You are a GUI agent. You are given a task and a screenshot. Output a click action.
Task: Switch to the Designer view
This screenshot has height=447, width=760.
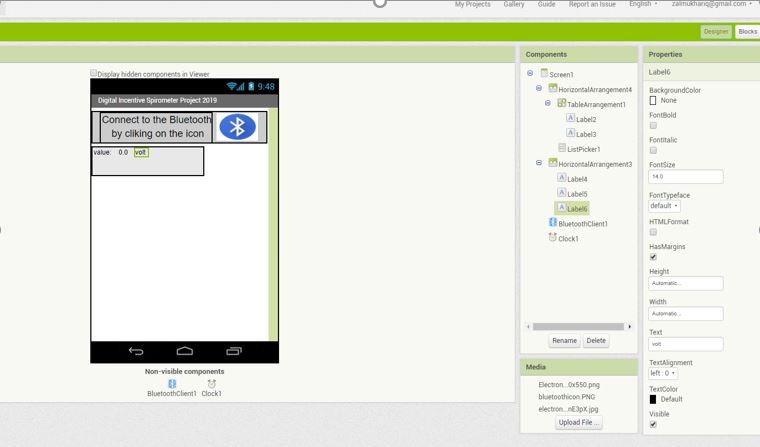pyautogui.click(x=716, y=32)
